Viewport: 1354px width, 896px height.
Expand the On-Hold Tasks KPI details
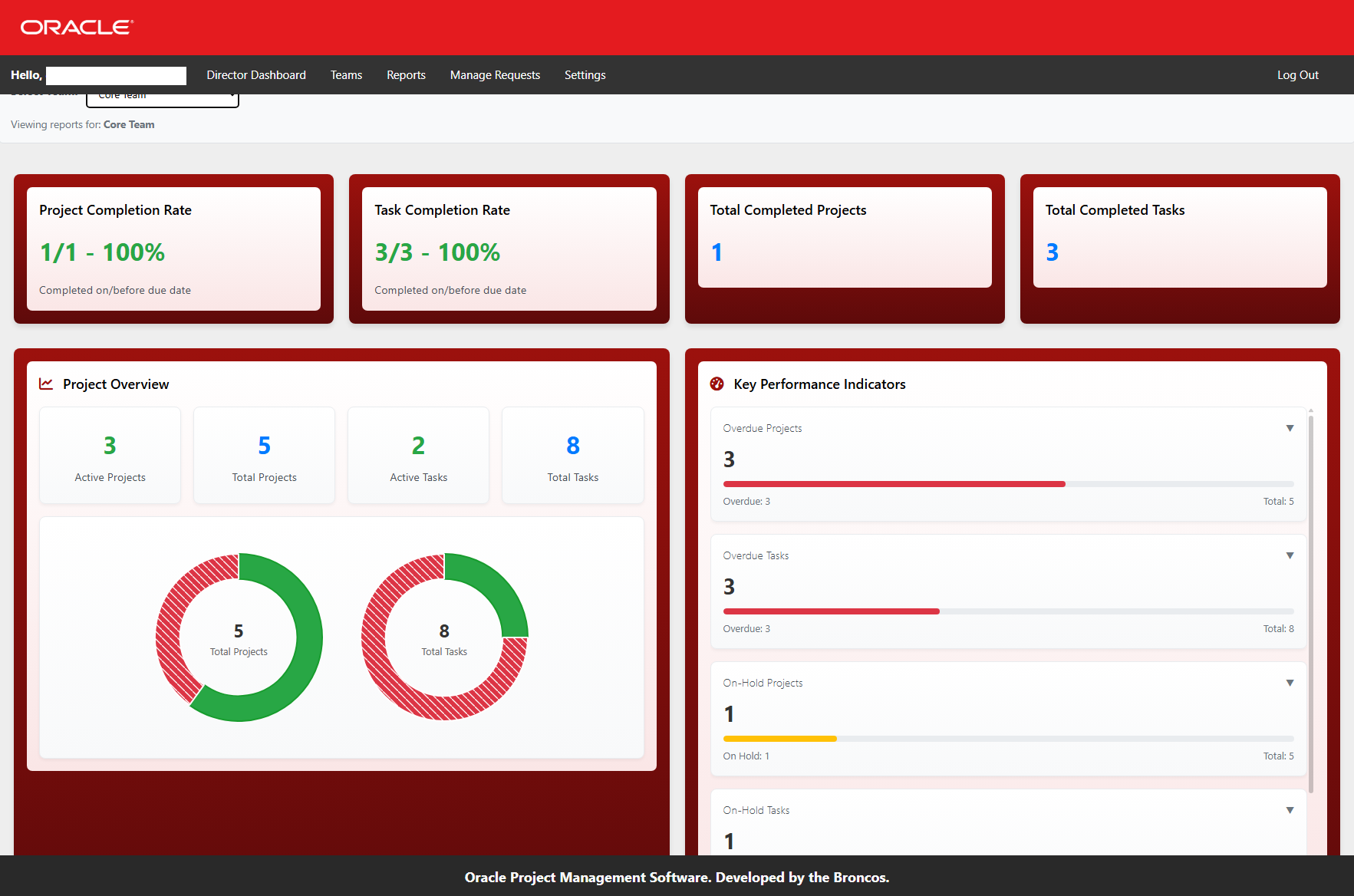pos(1290,810)
